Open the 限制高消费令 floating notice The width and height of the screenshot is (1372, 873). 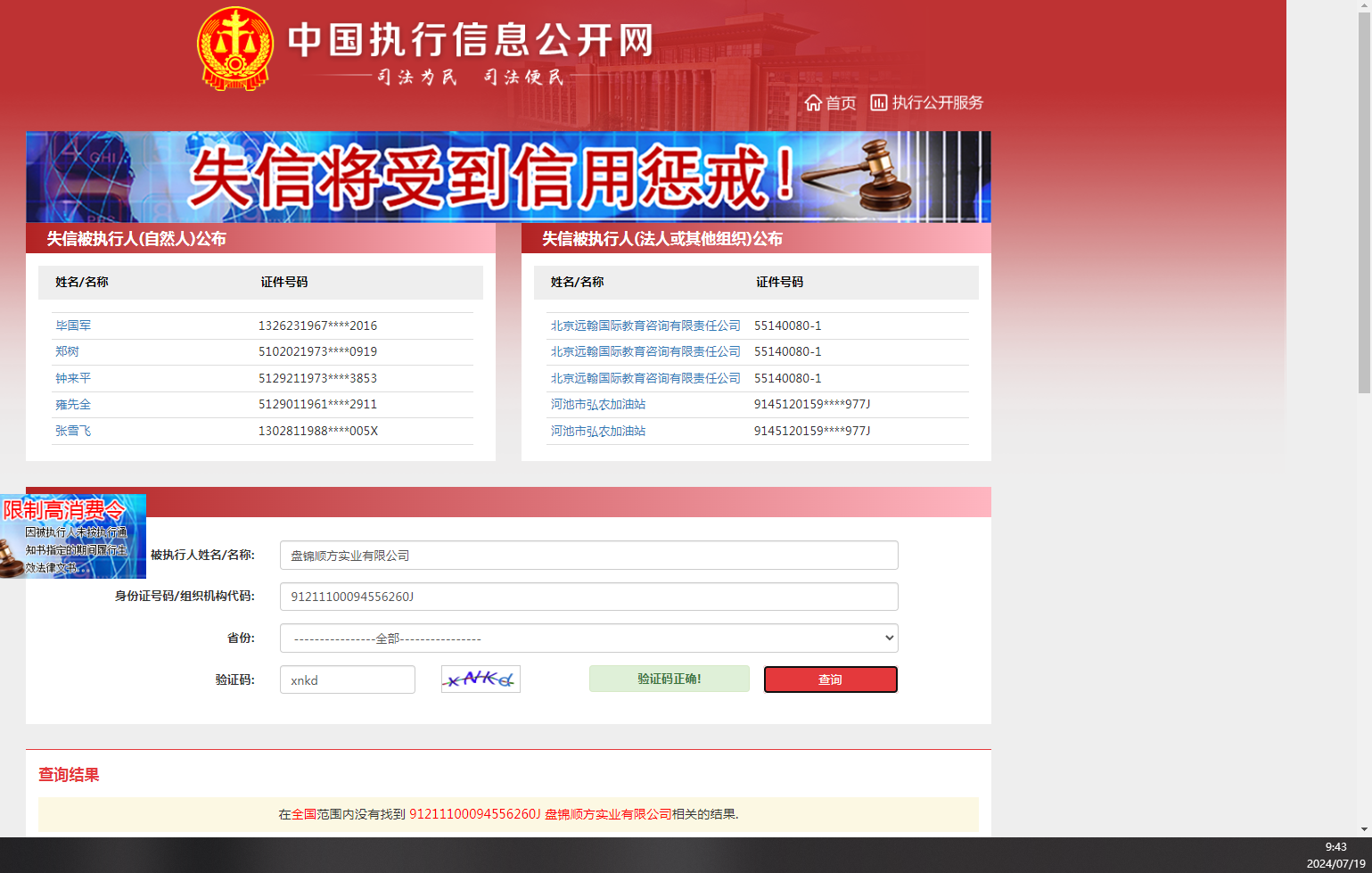pos(73,536)
